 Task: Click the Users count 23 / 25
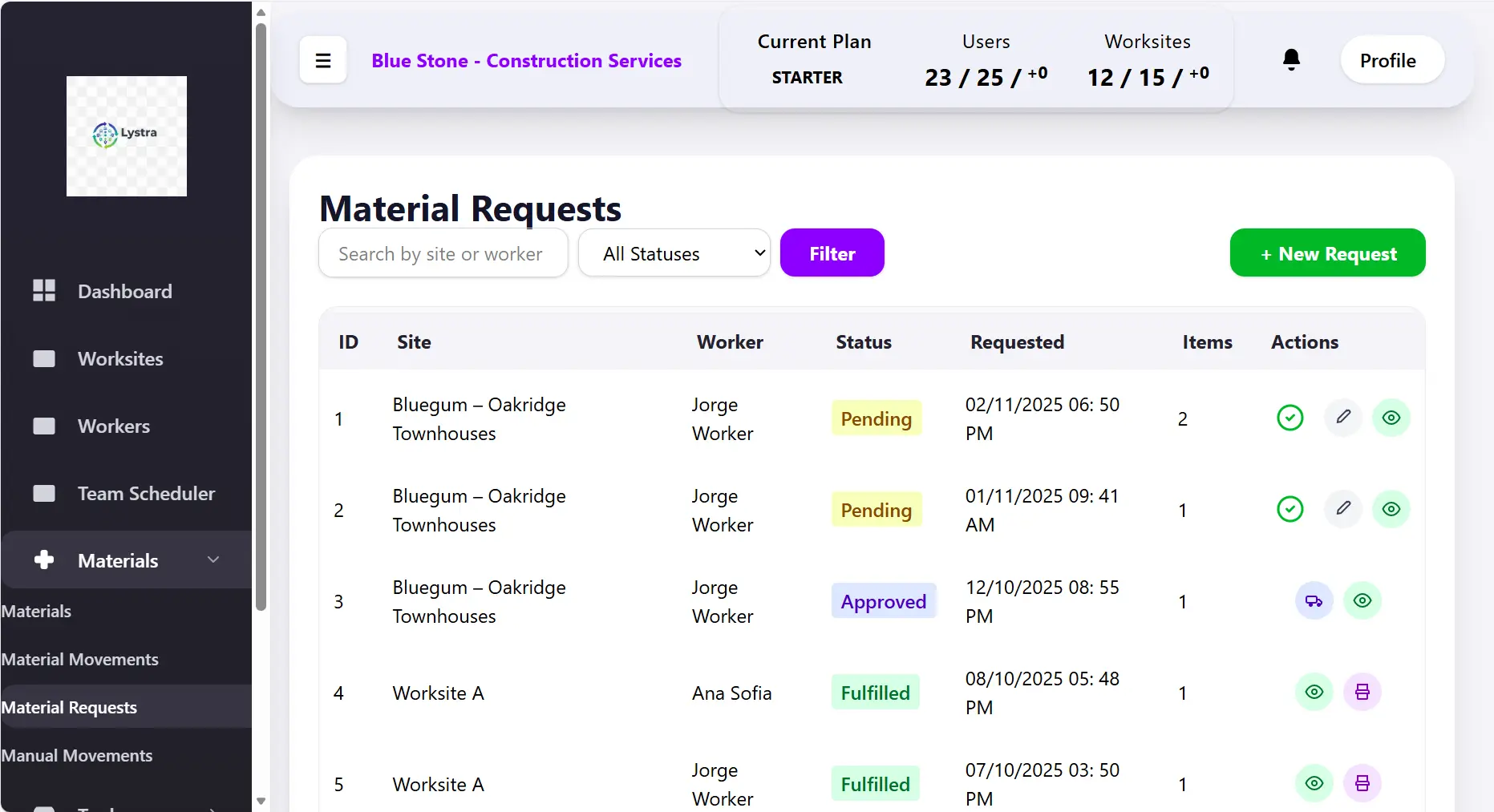tap(986, 77)
